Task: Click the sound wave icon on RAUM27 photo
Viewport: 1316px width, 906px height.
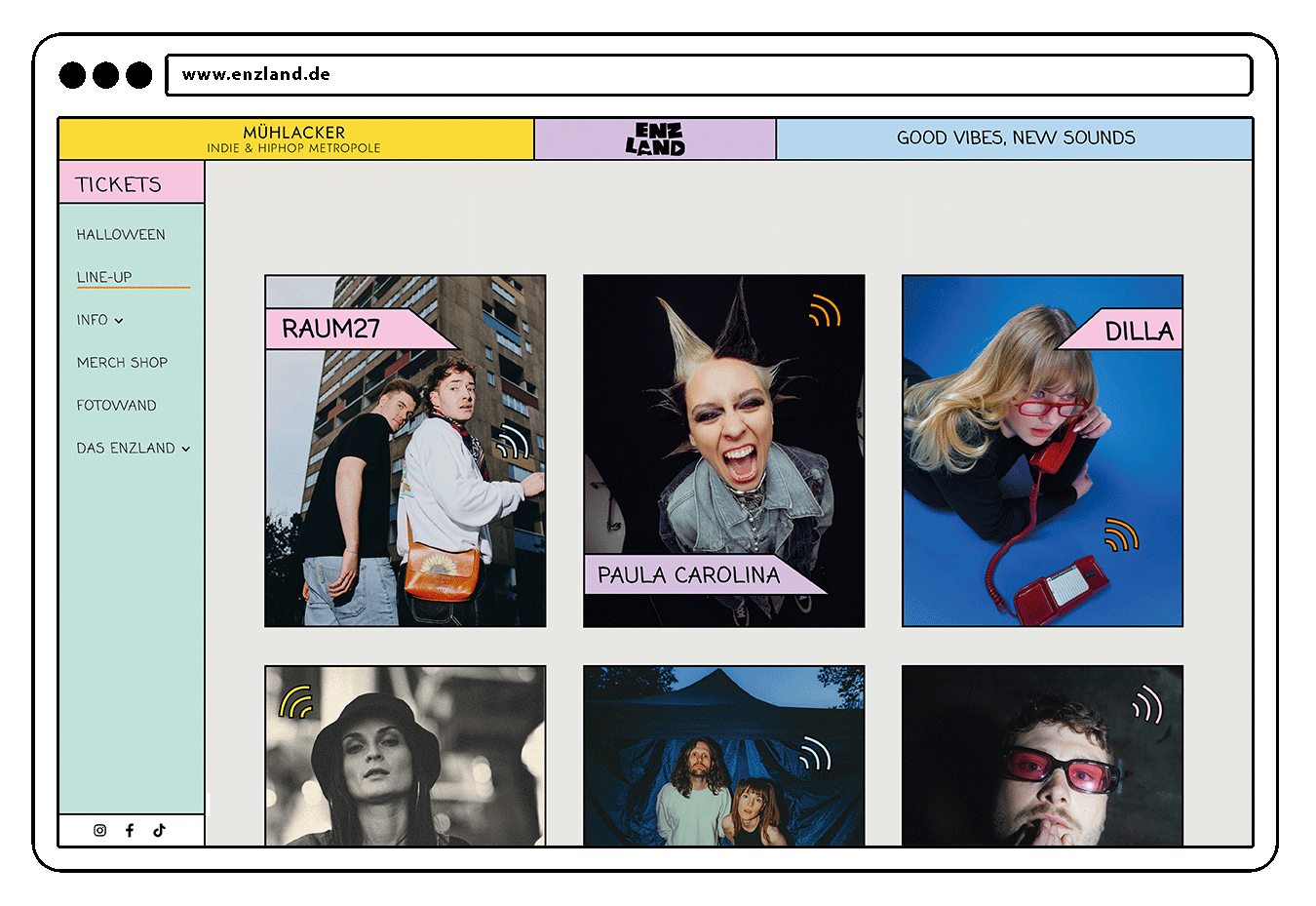Action: coord(512,441)
